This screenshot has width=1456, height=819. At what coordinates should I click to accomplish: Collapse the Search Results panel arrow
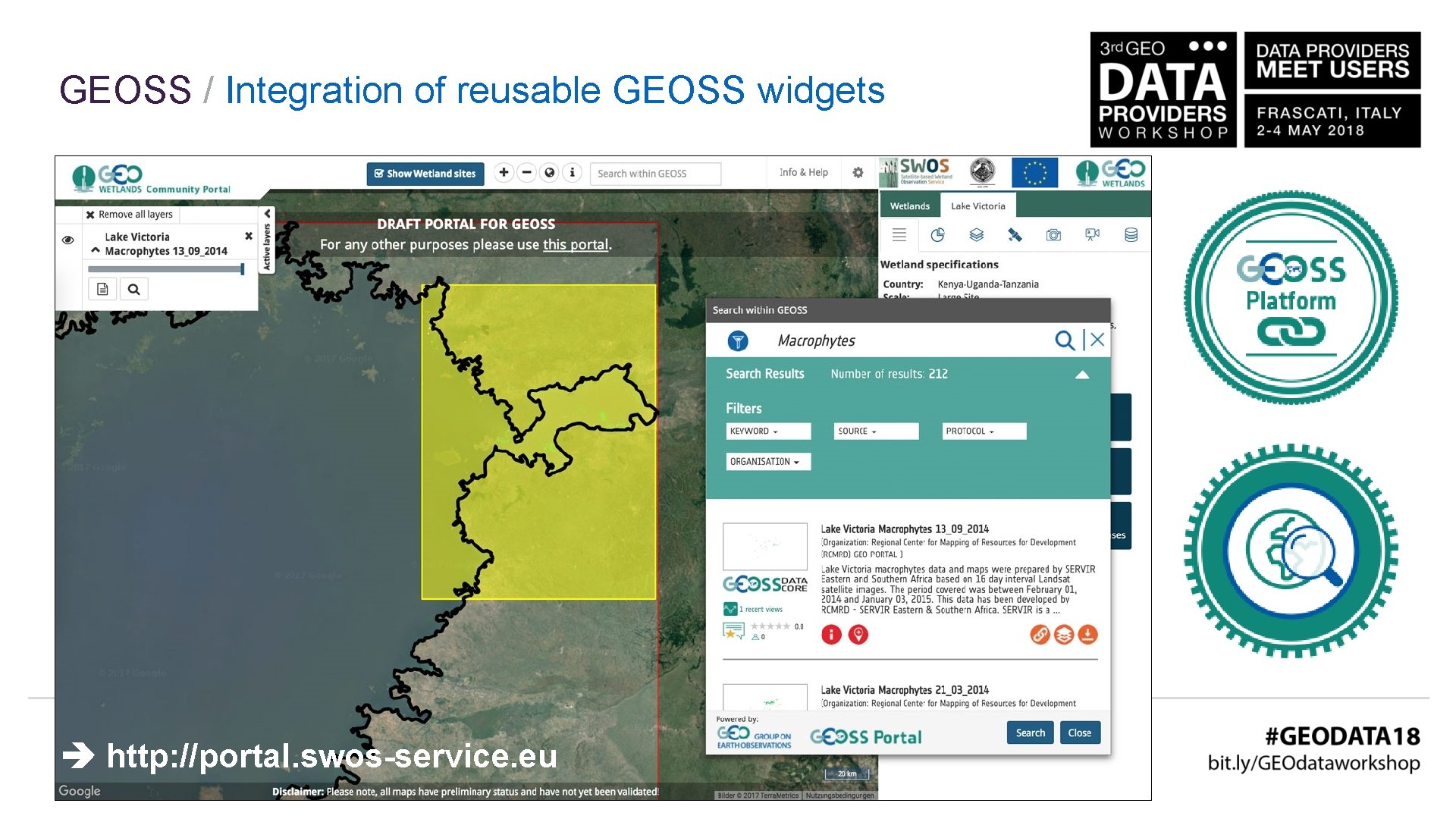pos(1082,375)
